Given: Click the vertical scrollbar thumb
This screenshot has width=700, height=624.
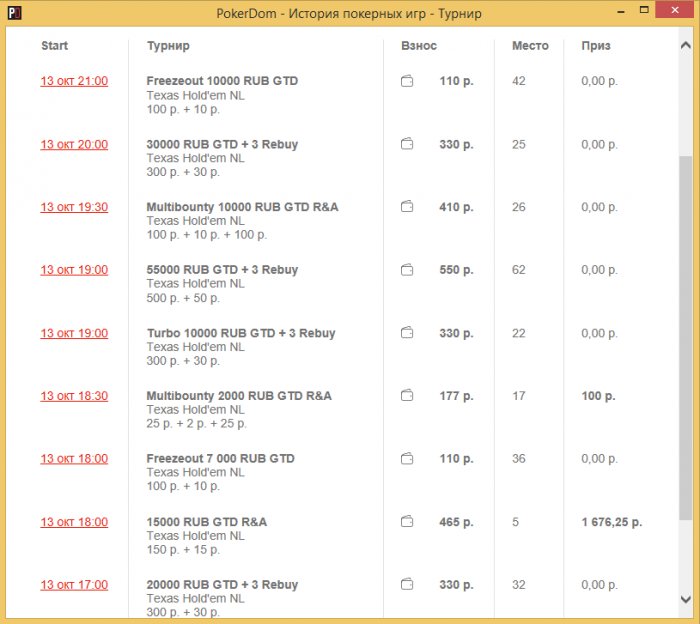Looking at the screenshot, I should click(x=686, y=337).
